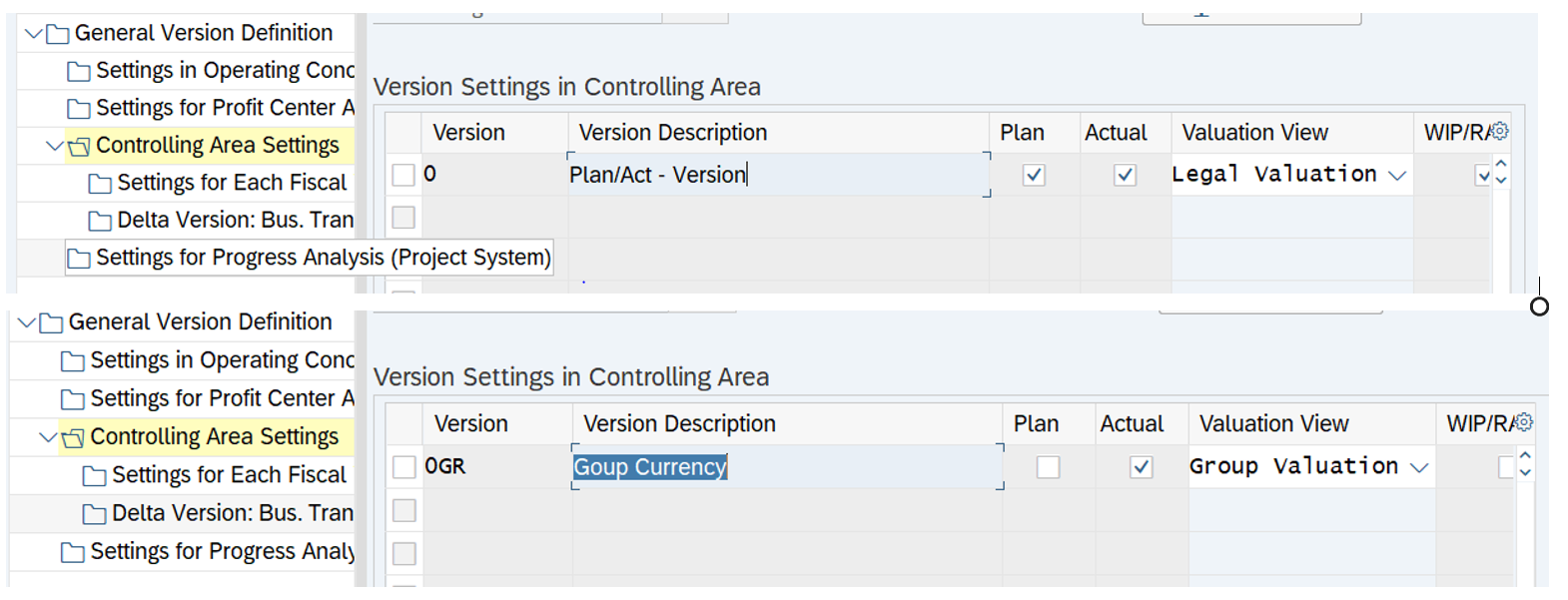1568x600 pixels.
Task: Select Settings for Profit Center in top tree
Action: point(225,108)
